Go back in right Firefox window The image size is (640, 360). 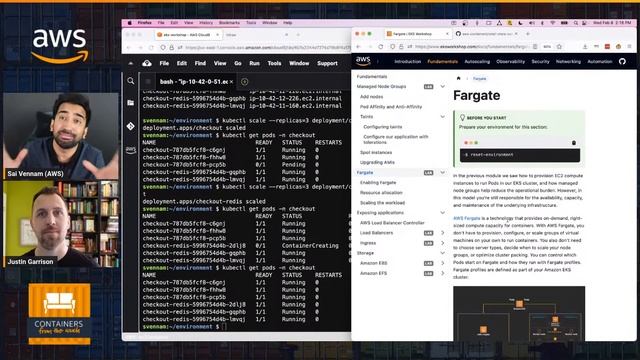359,47
